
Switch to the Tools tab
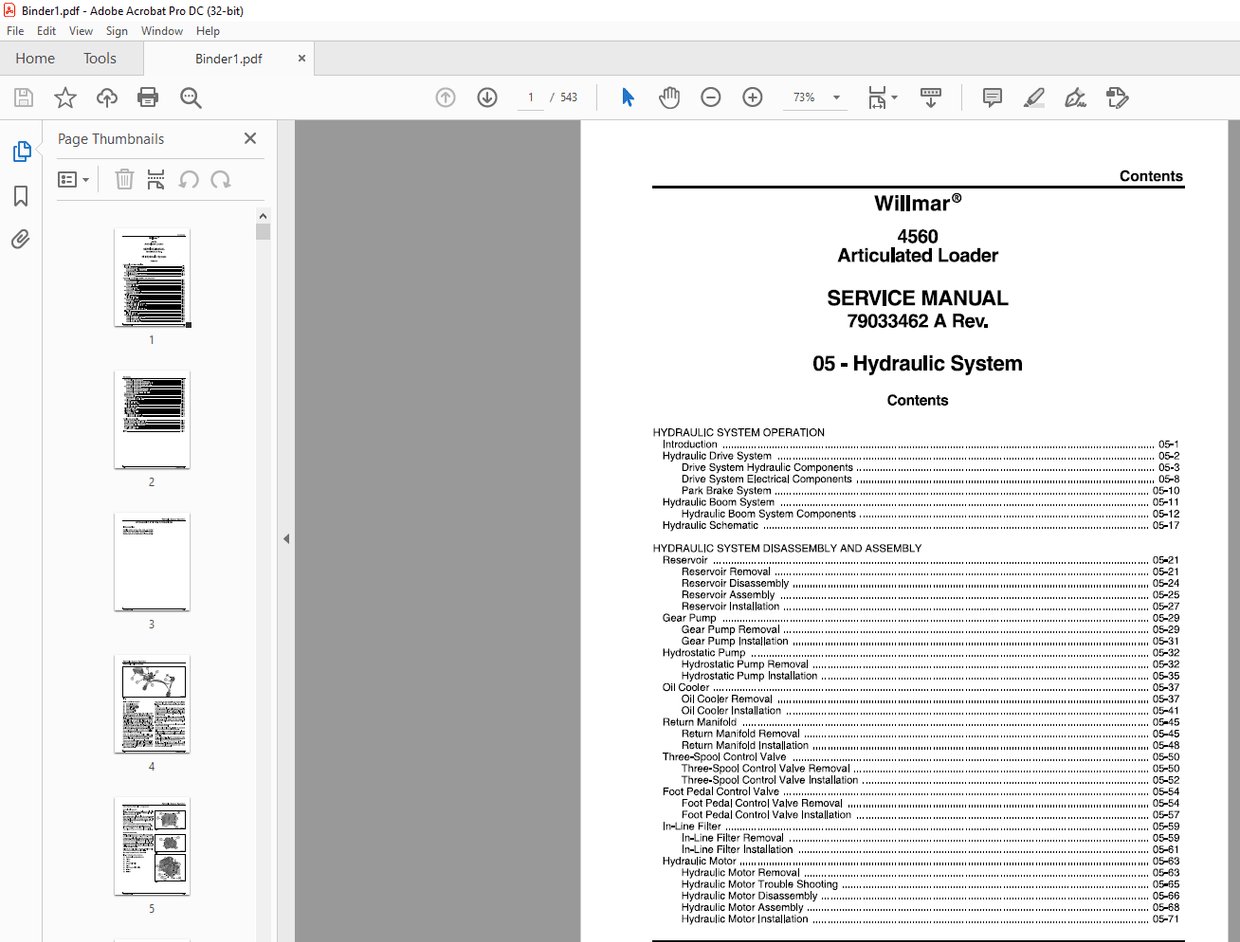coord(100,58)
